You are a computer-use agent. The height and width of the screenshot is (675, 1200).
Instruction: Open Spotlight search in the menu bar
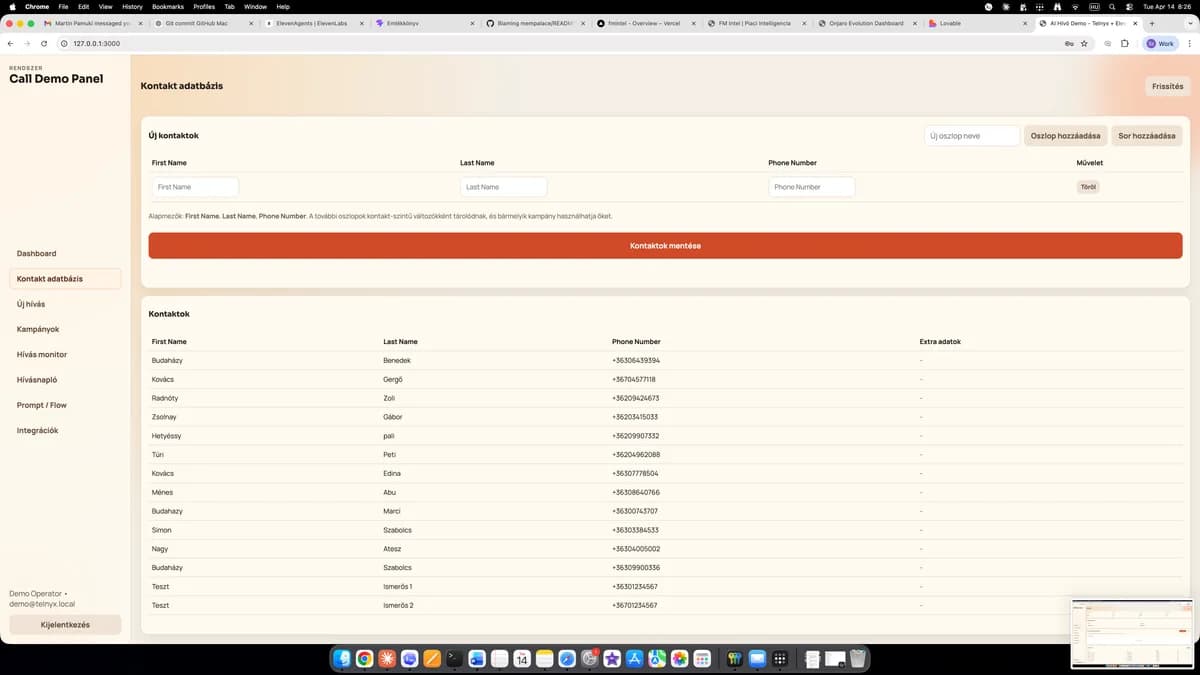(1112, 7)
